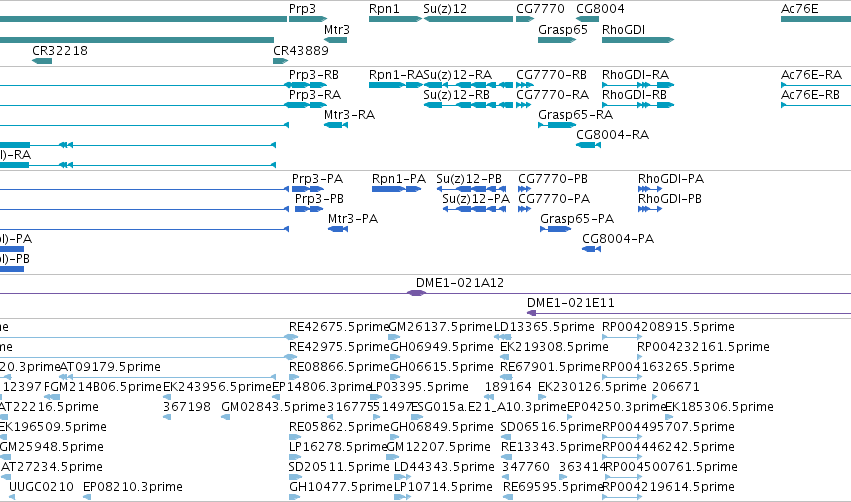Open the Mtr3-PA protein label
The width and height of the screenshot is (851, 502).
click(353, 219)
